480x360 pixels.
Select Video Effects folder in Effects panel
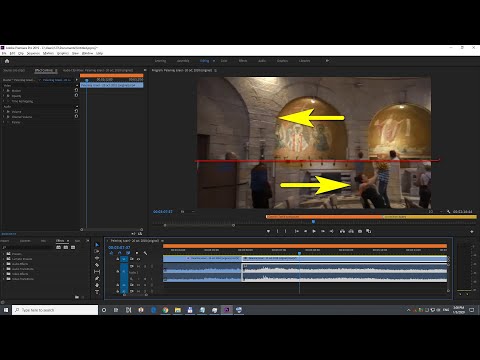point(20,274)
